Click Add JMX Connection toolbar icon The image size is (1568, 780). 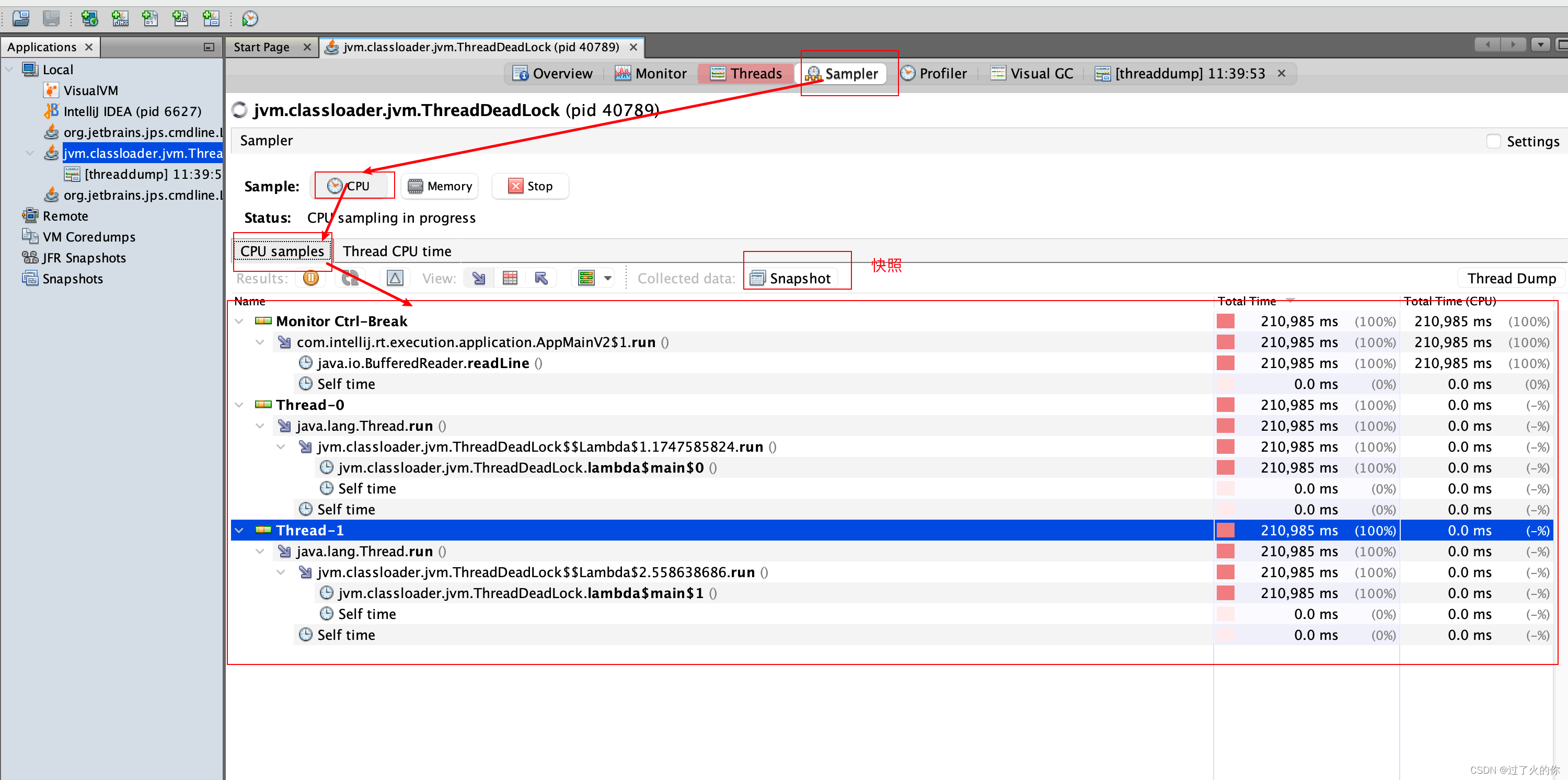coord(120,18)
